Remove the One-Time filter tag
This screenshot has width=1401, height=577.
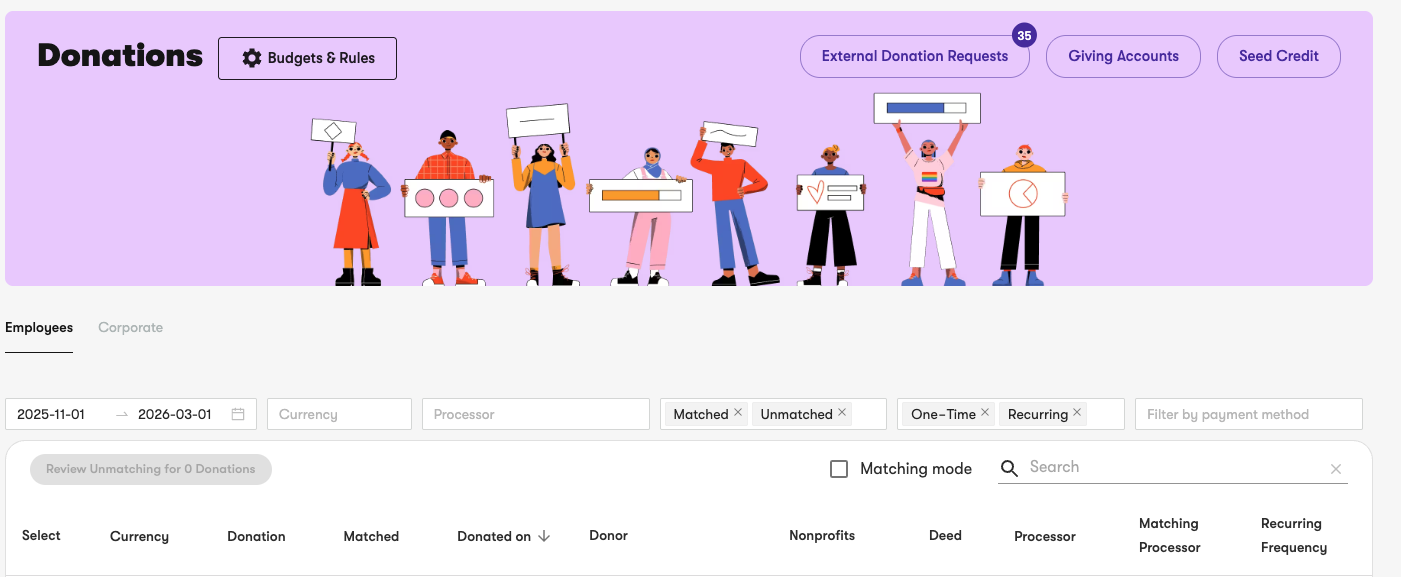point(985,412)
